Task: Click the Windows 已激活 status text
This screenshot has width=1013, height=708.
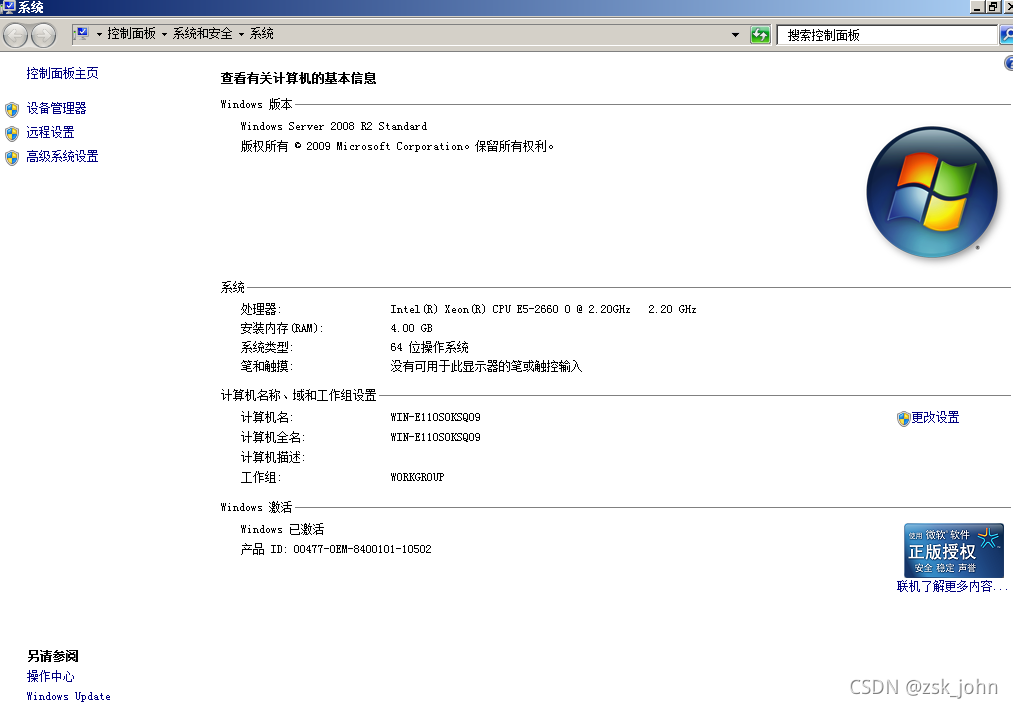Action: (x=282, y=529)
